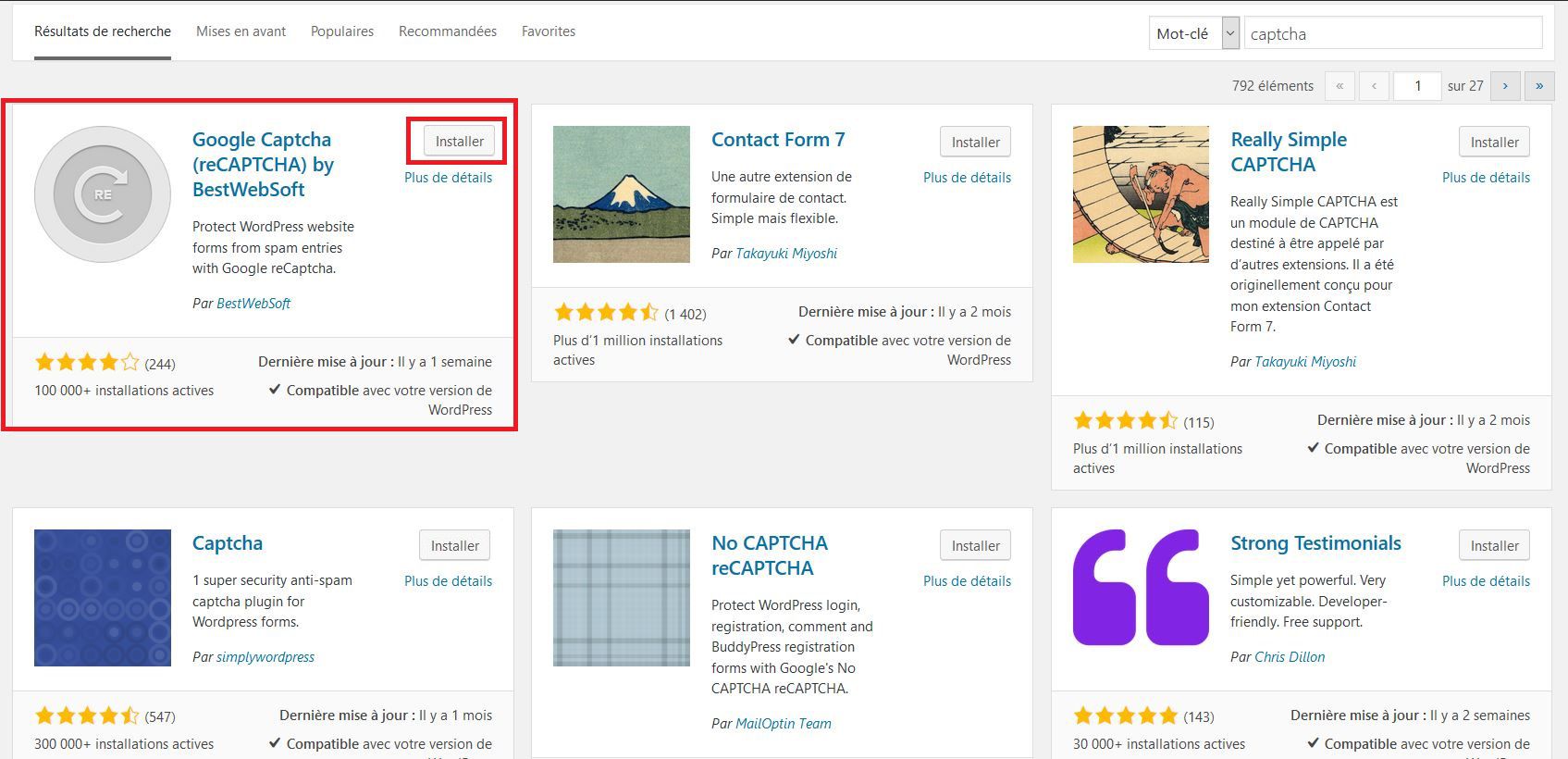Select the 100 000+ installations actives text
The height and width of the screenshot is (759, 1568).
124,391
